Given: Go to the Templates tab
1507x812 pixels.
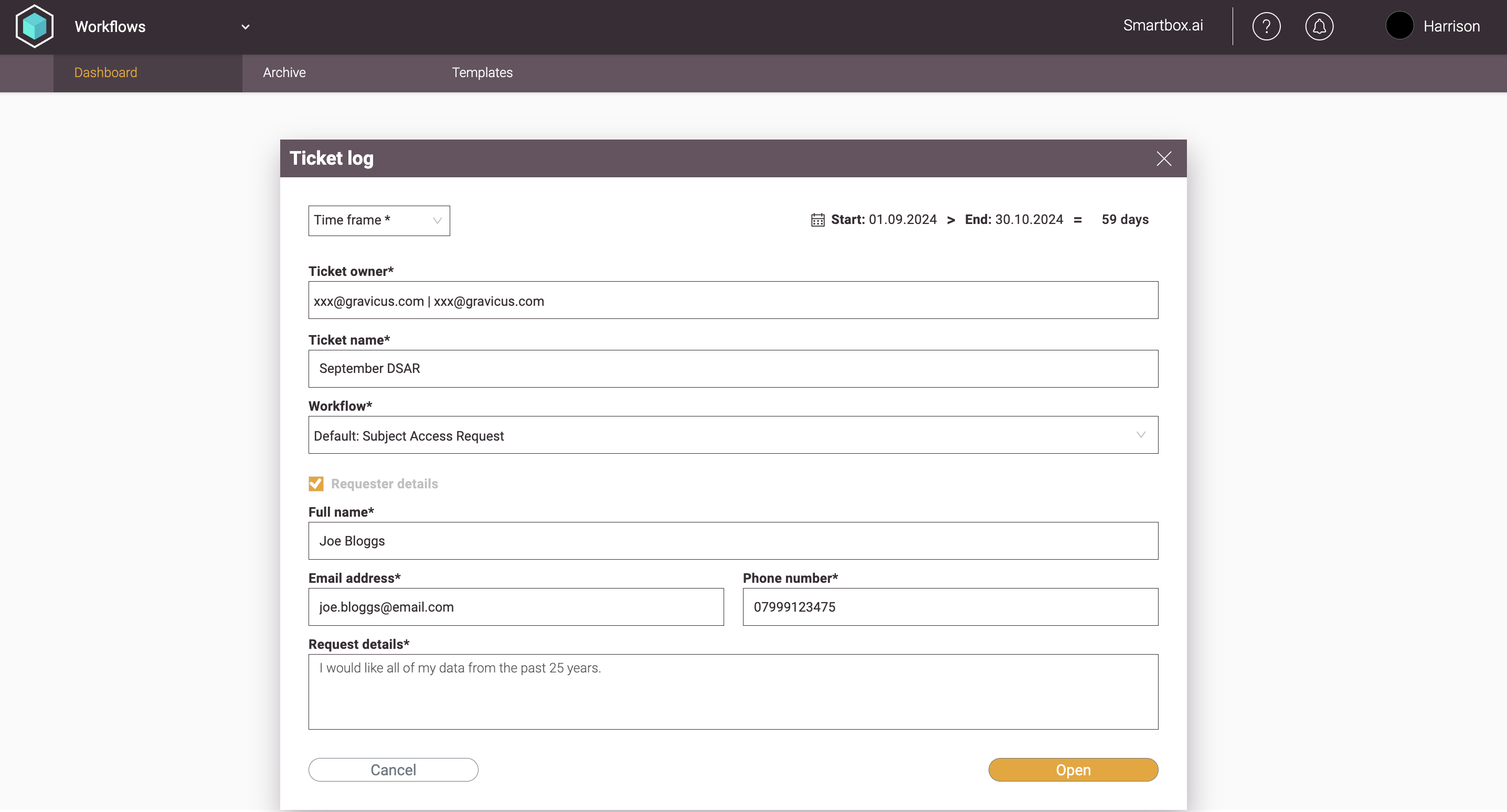Looking at the screenshot, I should (x=482, y=72).
